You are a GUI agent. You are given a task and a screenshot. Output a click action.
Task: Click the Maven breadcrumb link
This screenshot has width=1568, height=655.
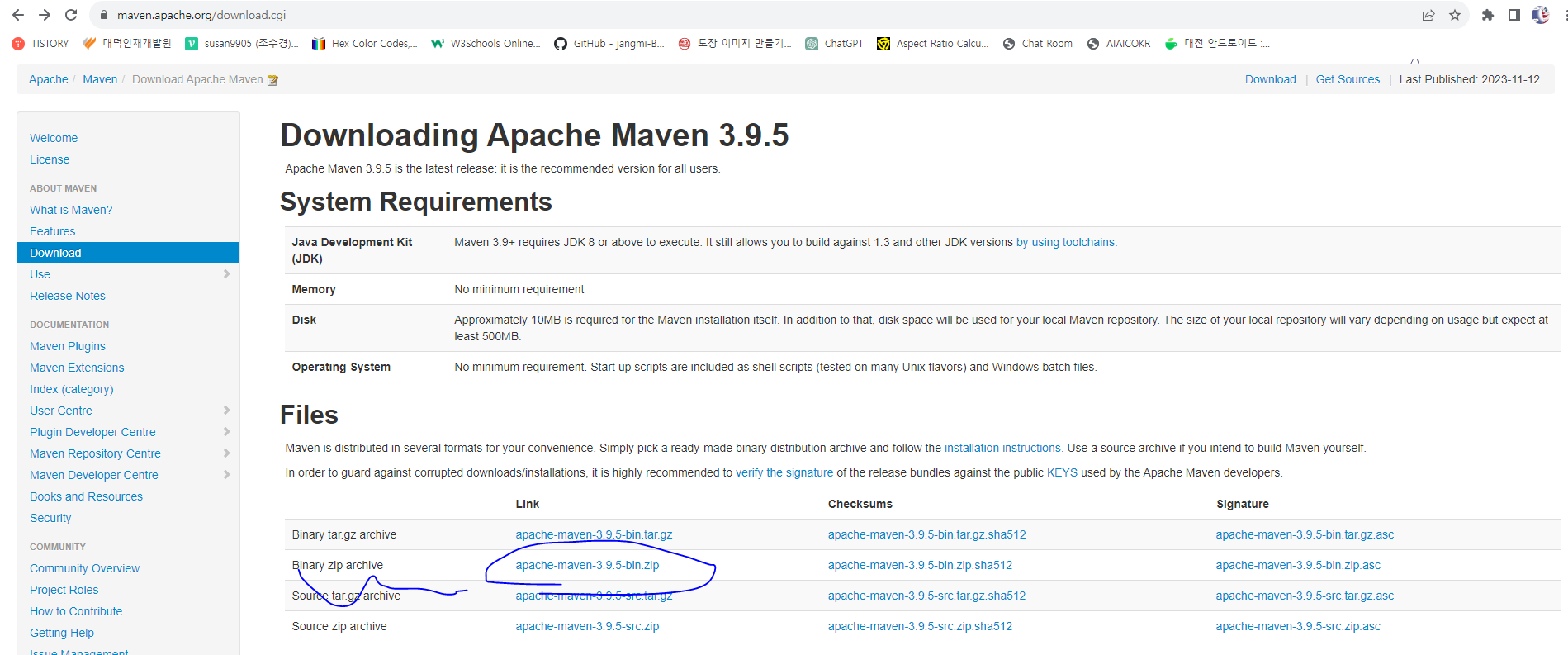100,79
